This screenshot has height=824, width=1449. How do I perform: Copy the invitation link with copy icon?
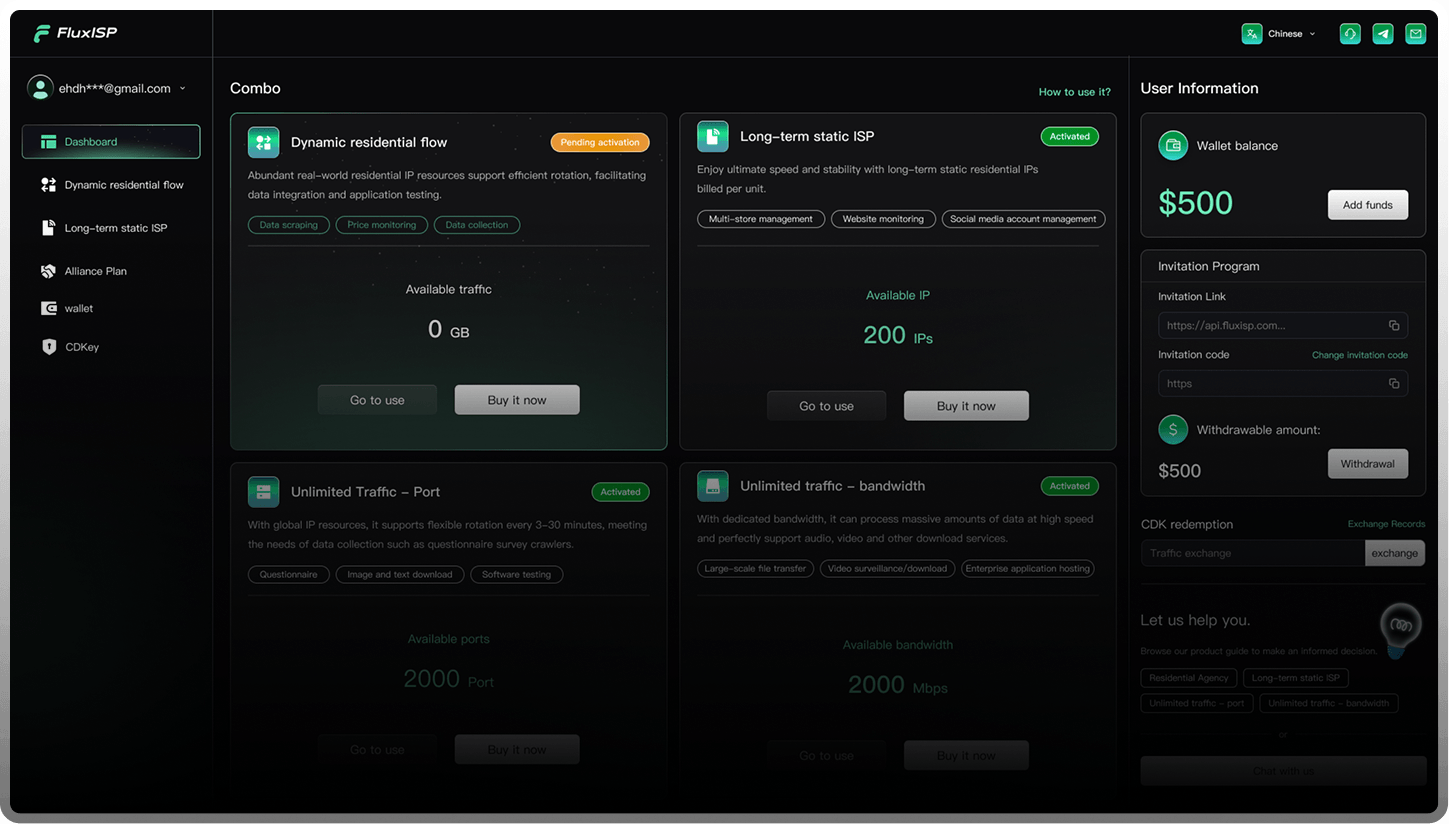[x=1393, y=326]
